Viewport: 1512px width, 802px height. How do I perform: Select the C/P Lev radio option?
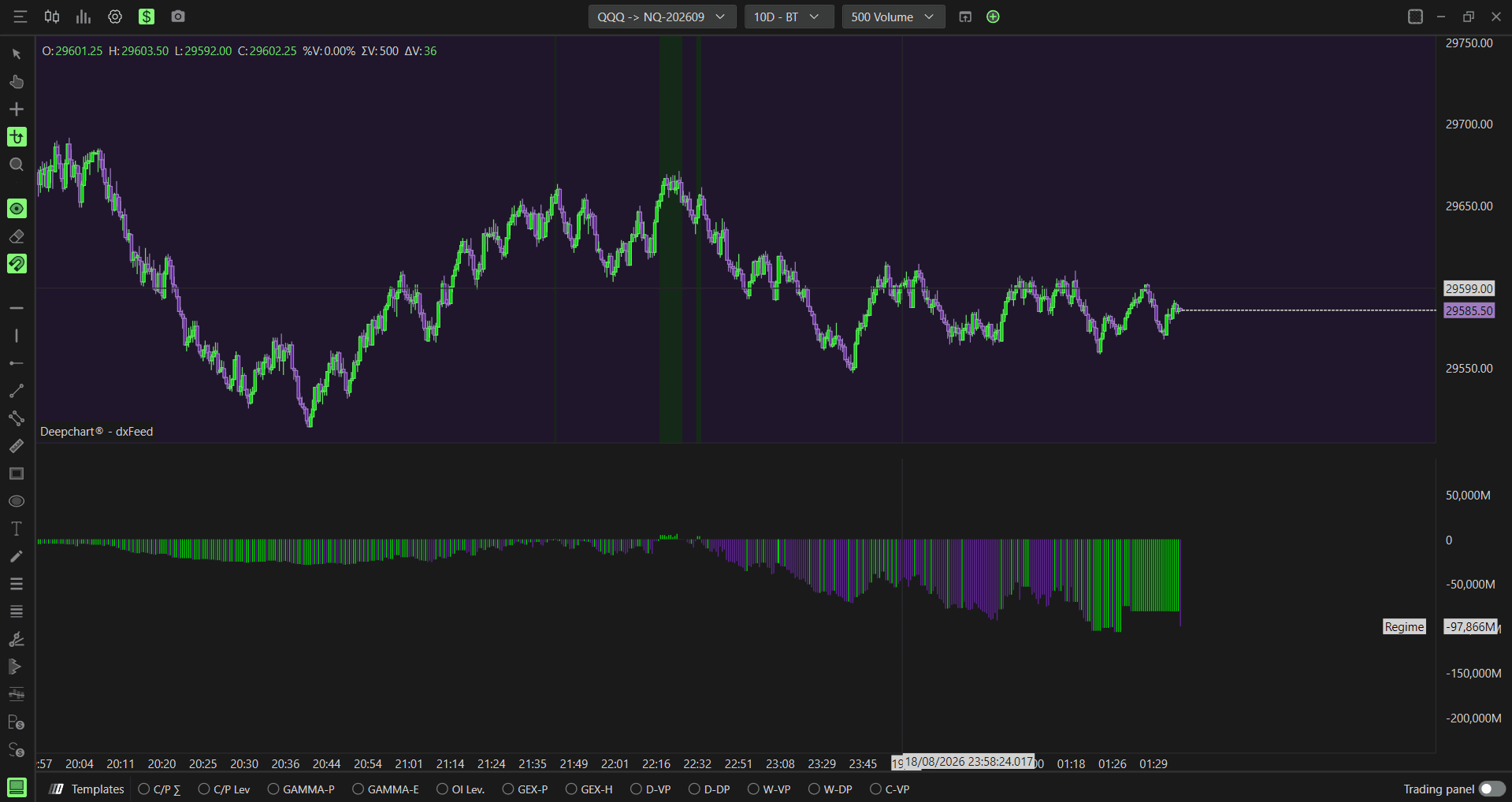click(x=225, y=789)
